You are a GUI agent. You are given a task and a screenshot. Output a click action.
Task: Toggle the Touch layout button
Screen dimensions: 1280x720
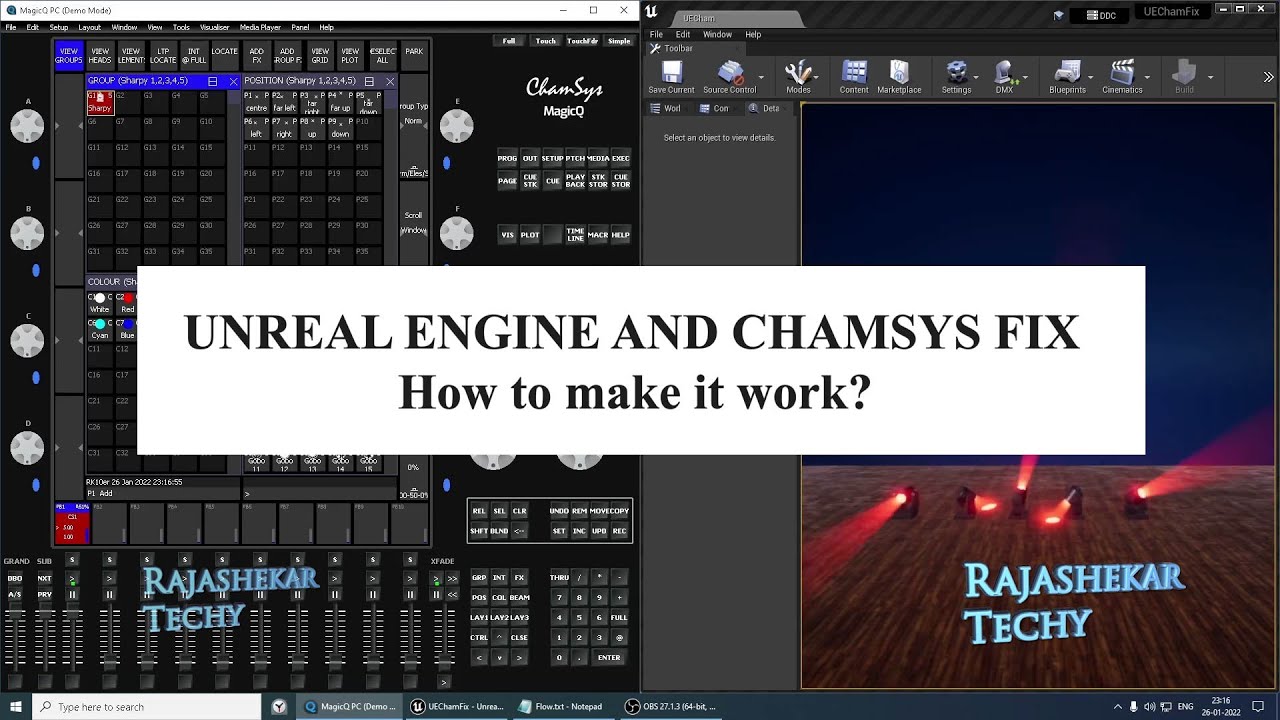click(545, 41)
